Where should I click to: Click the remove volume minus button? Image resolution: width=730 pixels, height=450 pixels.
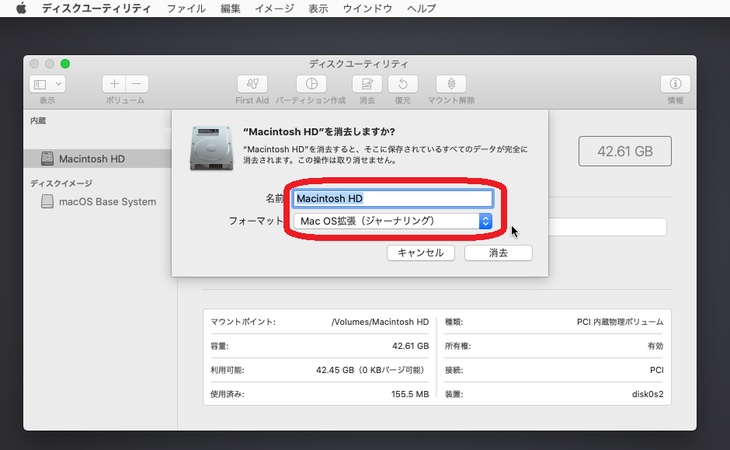tap(137, 84)
